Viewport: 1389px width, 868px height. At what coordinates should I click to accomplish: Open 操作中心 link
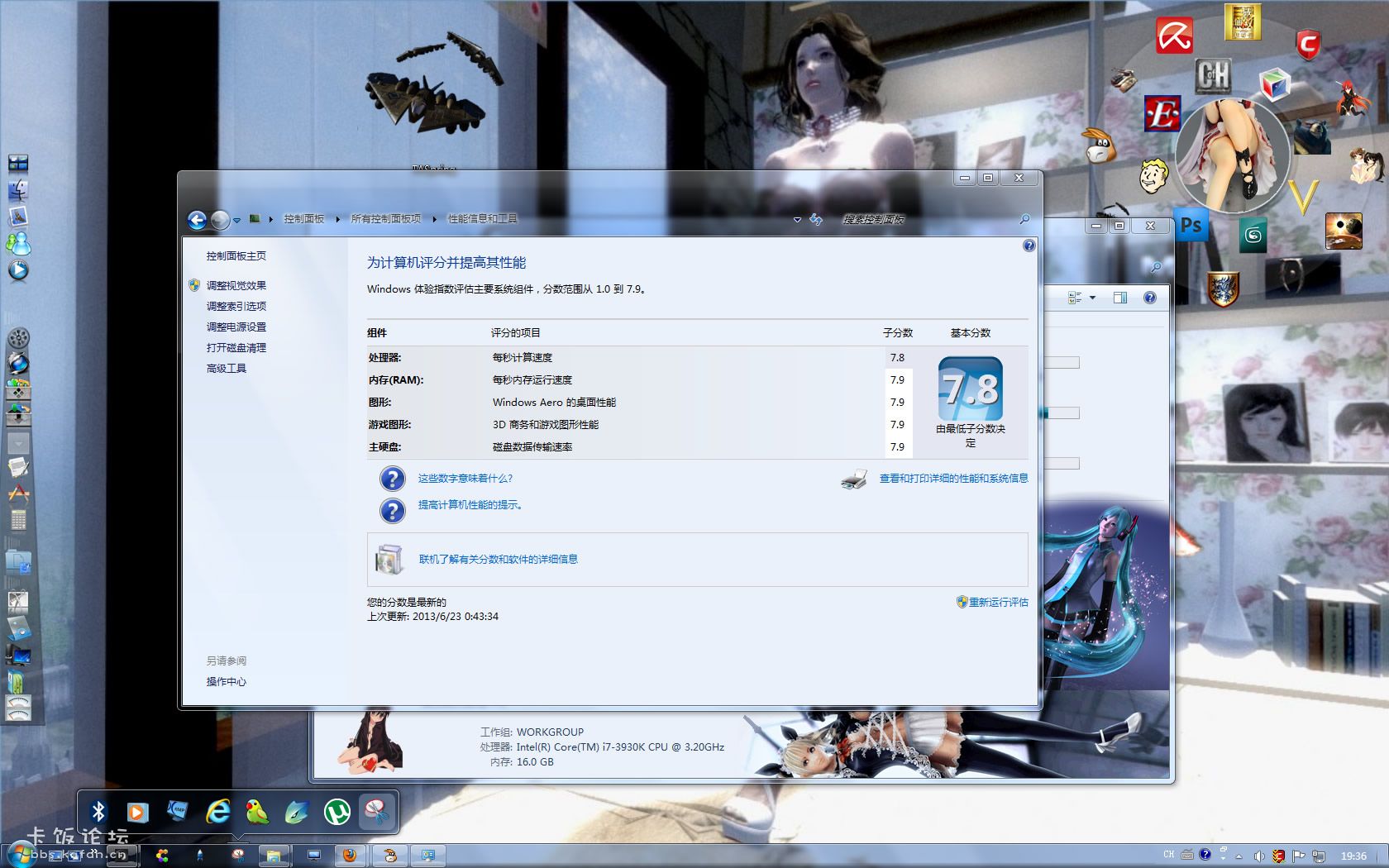click(227, 681)
